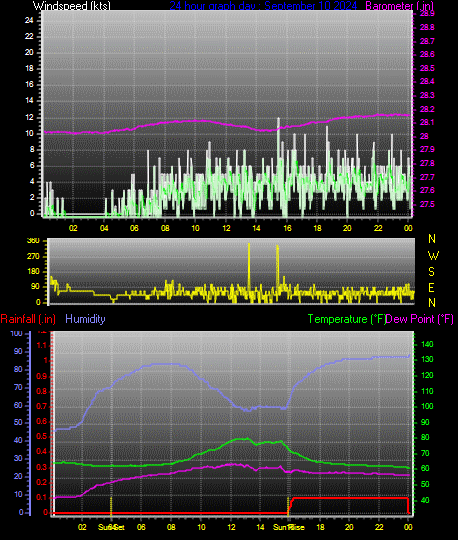
Task: Click the 24 value on windspeed axis
Action: point(29,20)
